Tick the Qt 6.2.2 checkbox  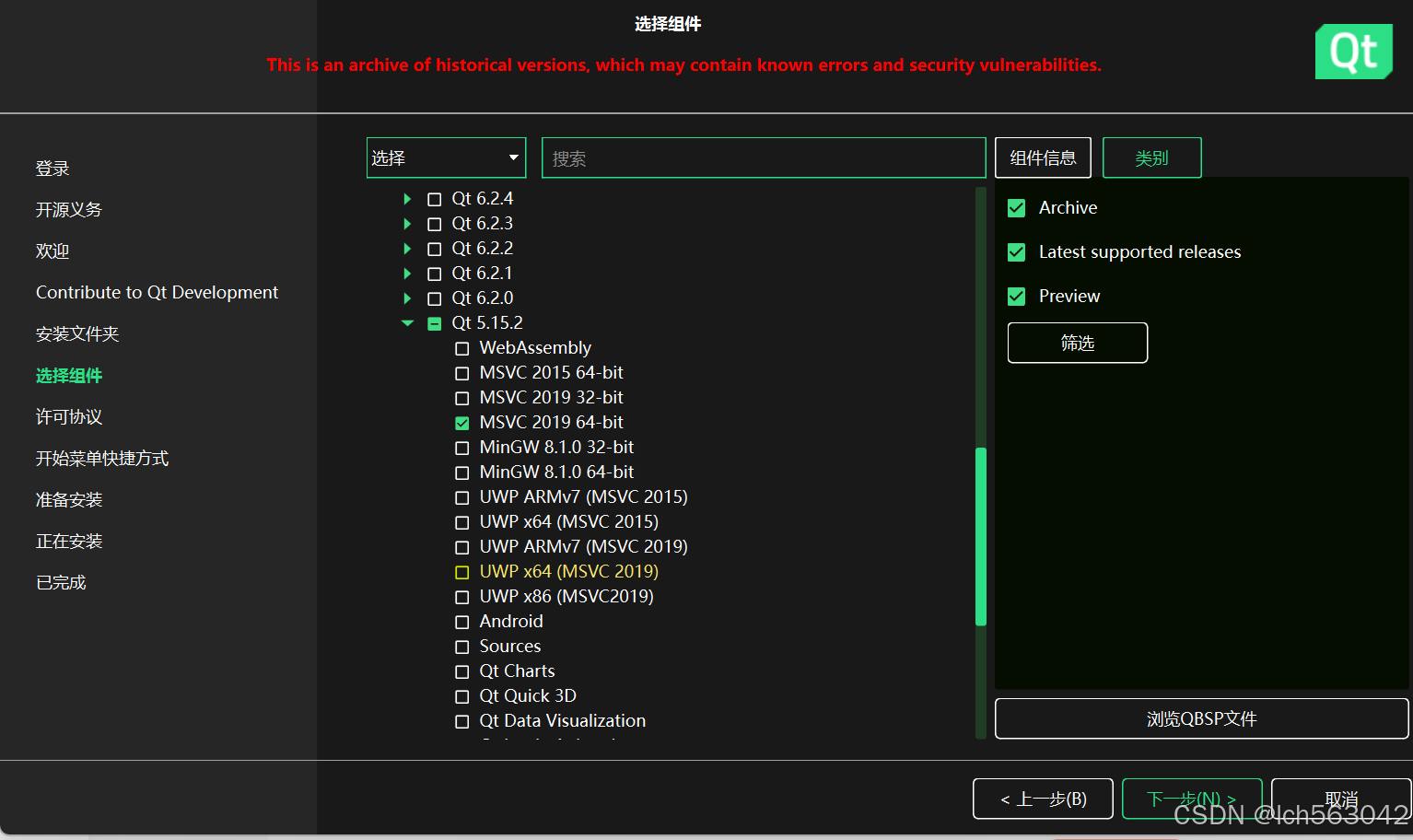click(435, 249)
